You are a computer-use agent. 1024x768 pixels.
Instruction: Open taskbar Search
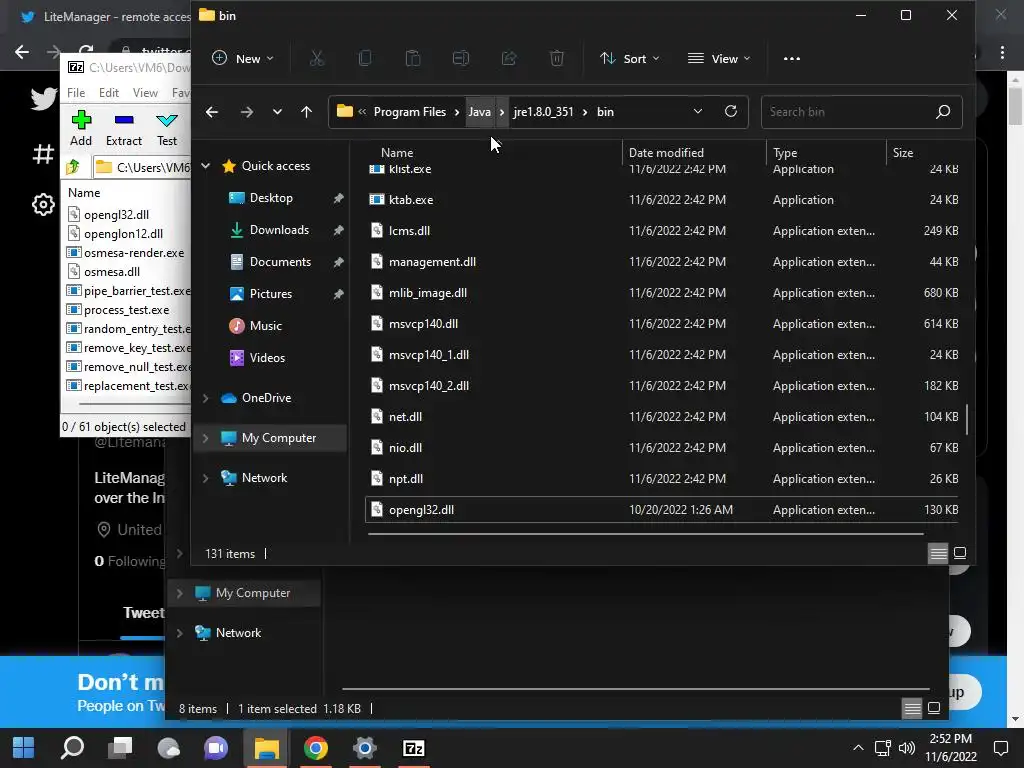tap(72, 748)
